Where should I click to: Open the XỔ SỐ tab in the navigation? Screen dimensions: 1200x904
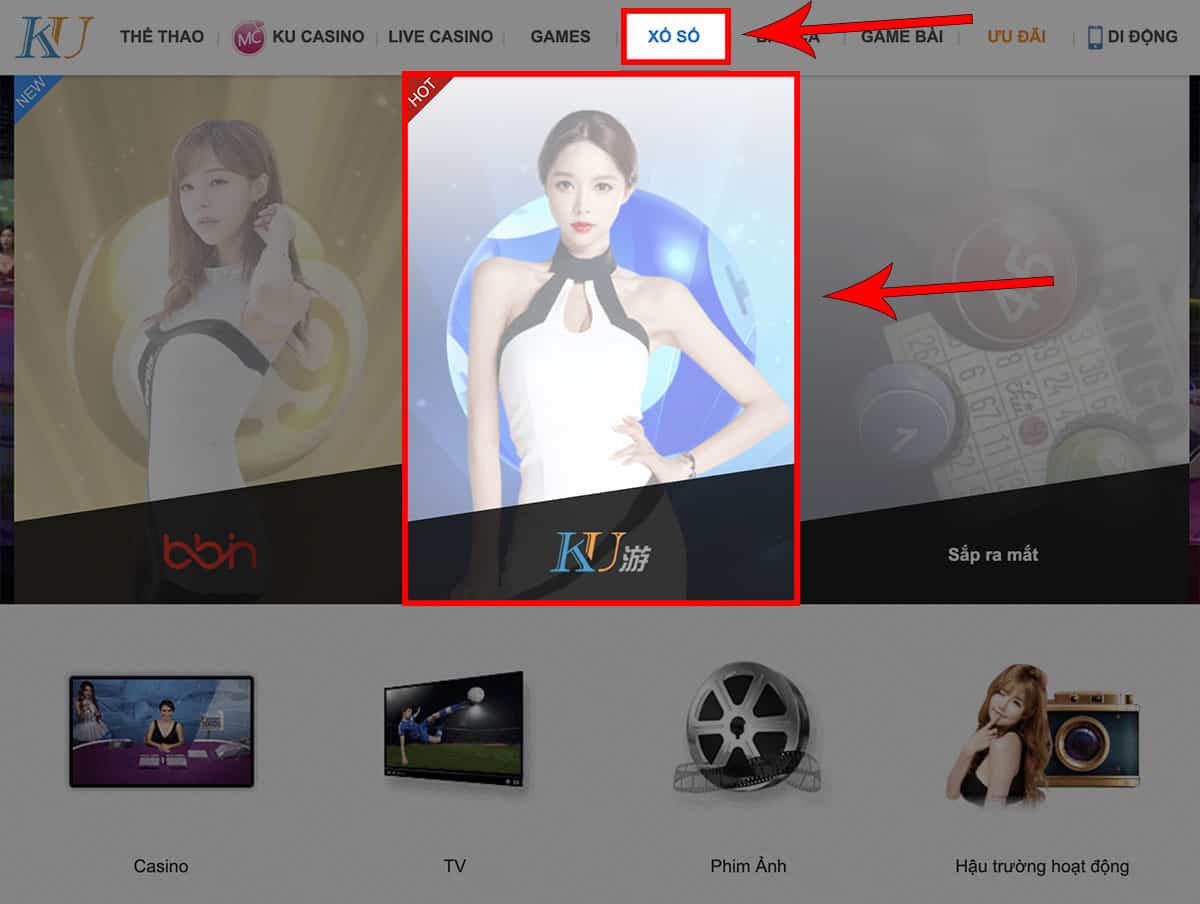[x=676, y=36]
